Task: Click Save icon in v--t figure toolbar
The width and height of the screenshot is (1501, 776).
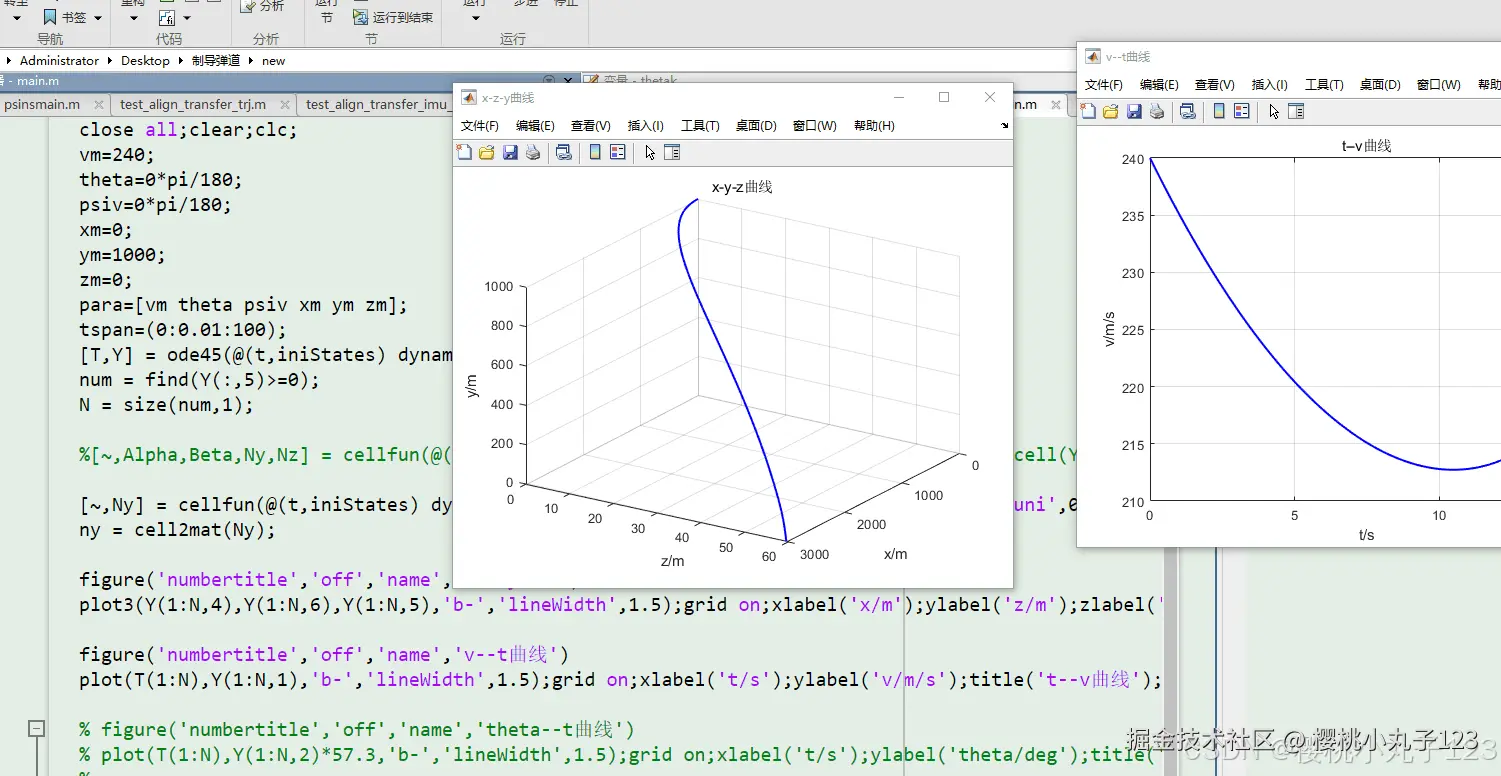Action: [x=1134, y=111]
